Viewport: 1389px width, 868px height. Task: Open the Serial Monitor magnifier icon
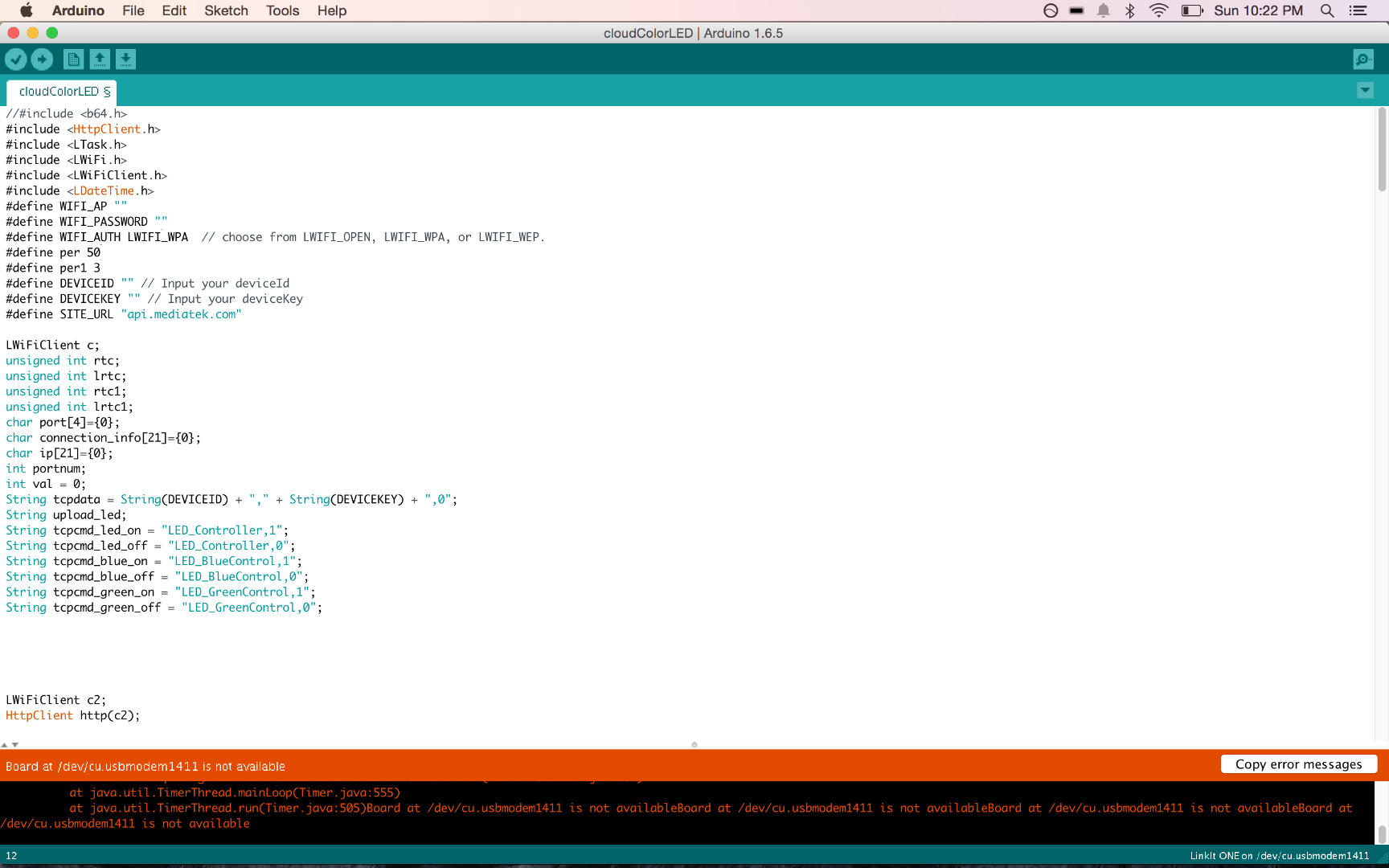pyautogui.click(x=1363, y=59)
